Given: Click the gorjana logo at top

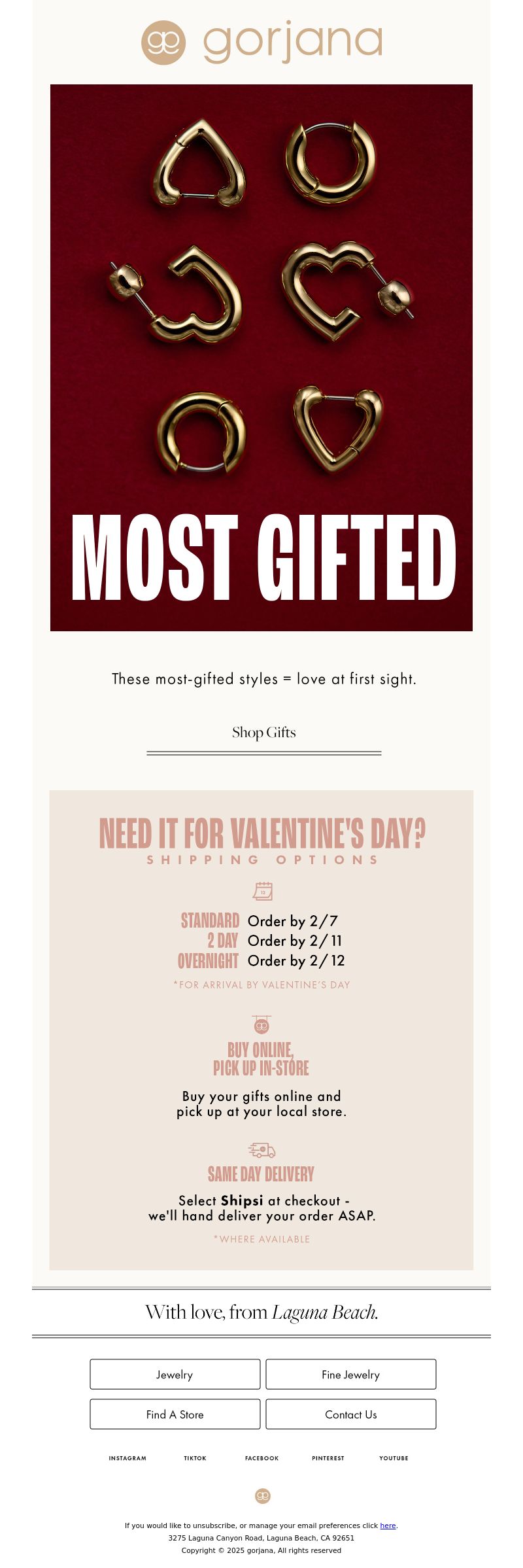Looking at the screenshot, I should point(261,42).
